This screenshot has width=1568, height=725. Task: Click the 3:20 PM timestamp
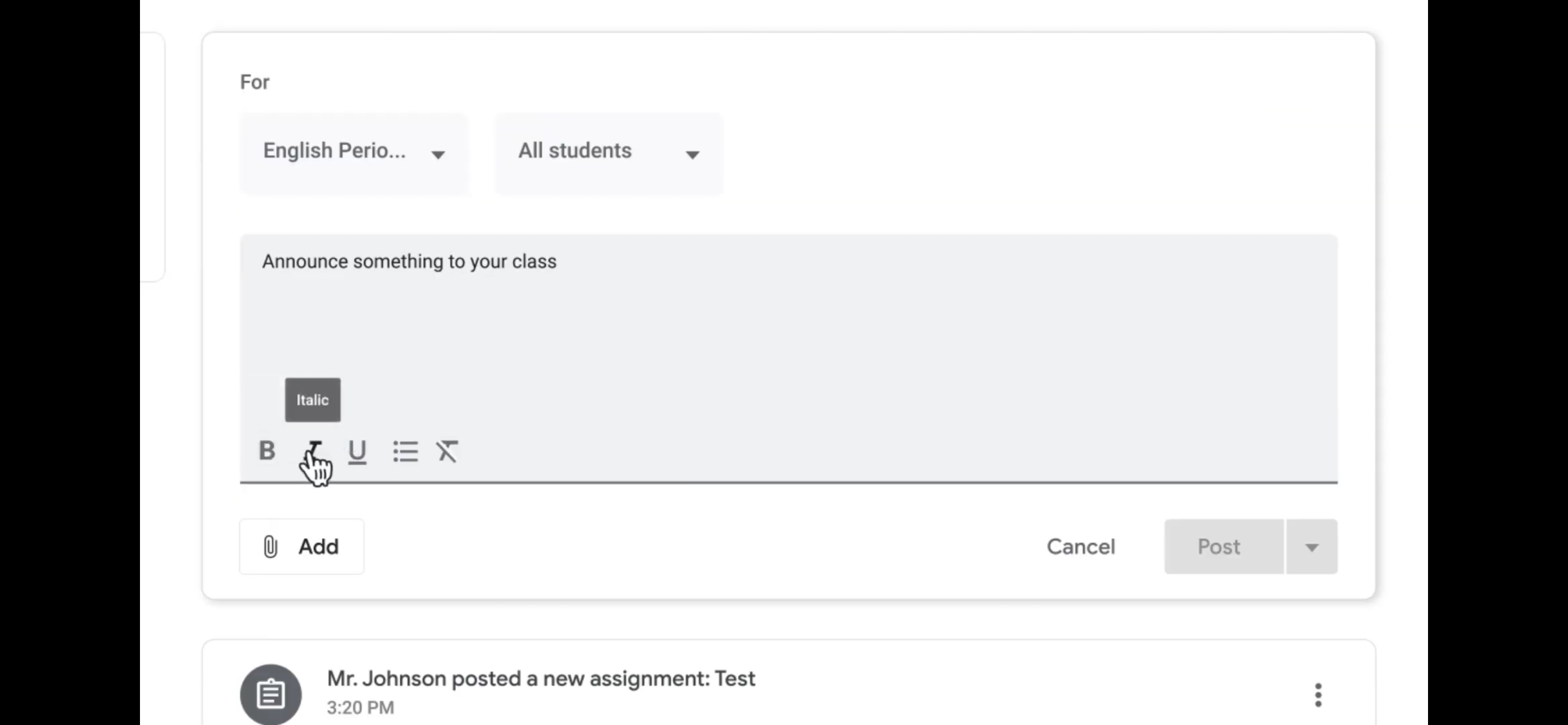[x=360, y=707]
